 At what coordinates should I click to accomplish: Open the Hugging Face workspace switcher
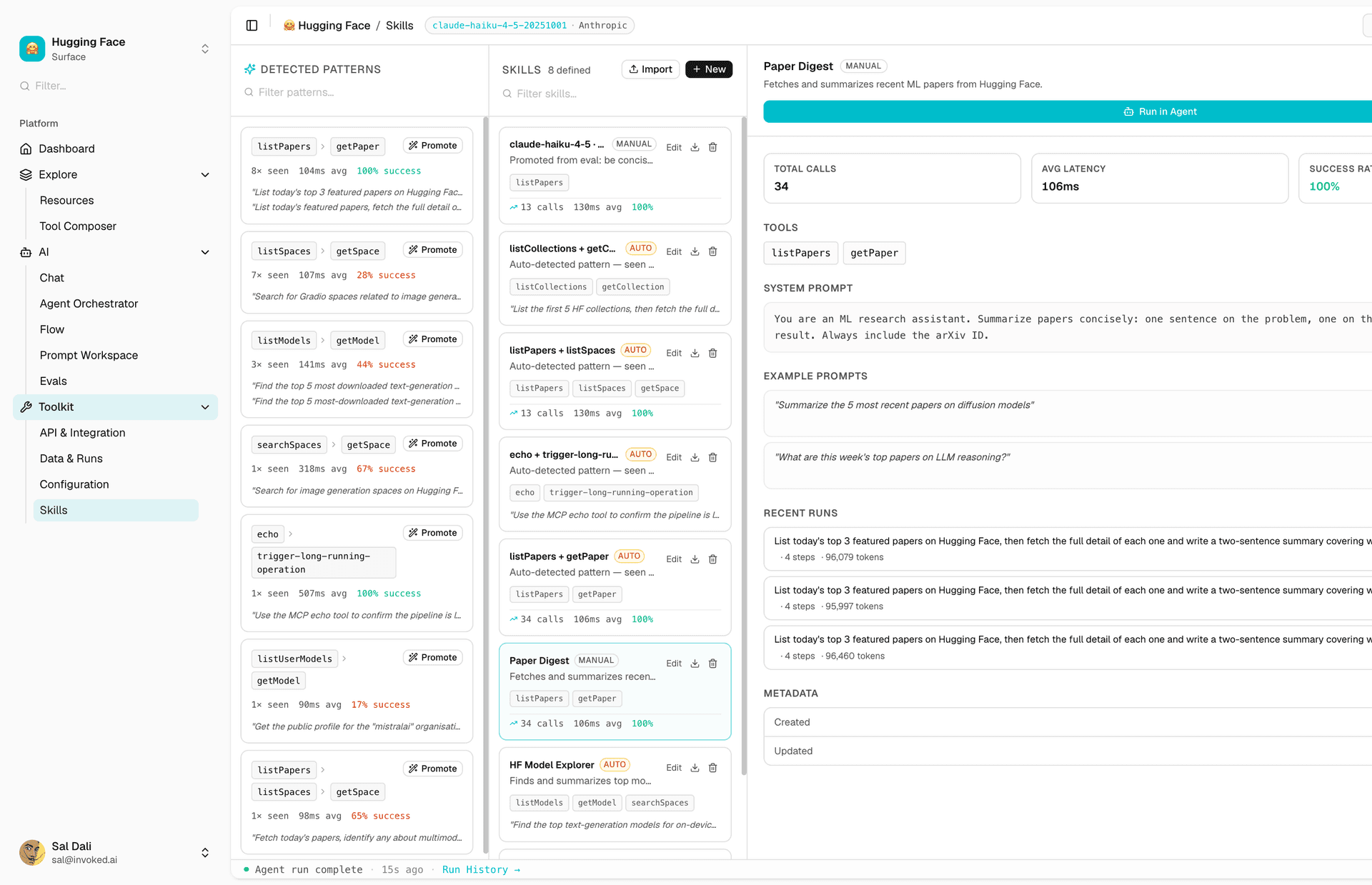205,49
